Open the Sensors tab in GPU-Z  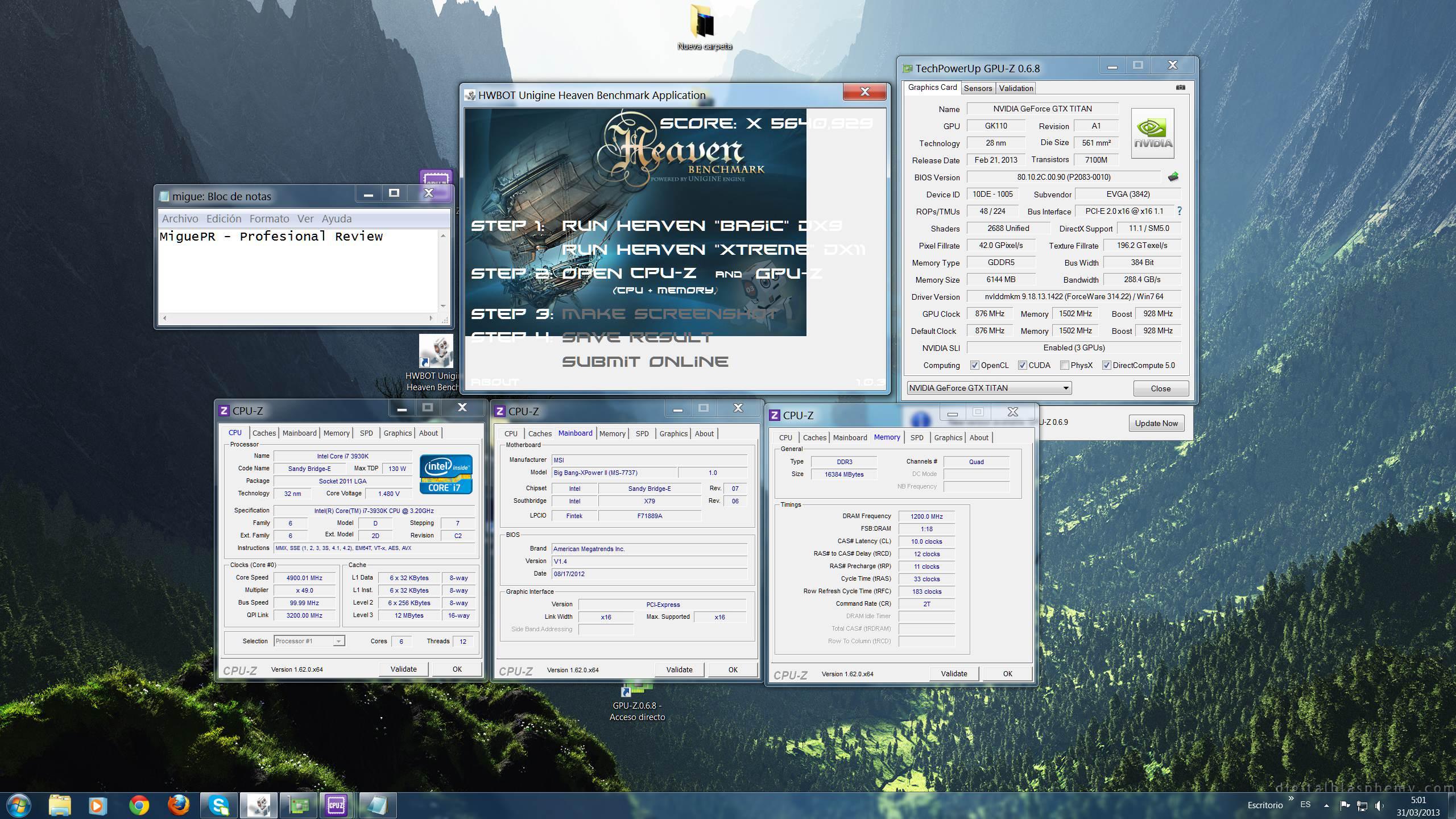[978, 88]
